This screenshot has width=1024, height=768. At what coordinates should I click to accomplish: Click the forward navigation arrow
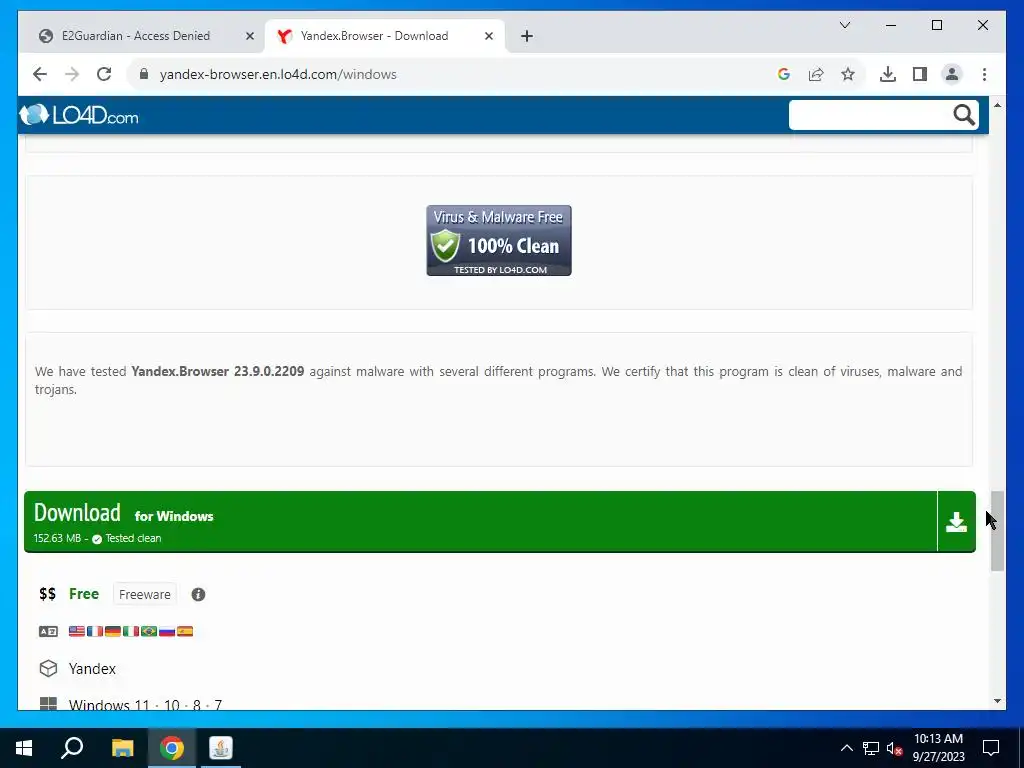click(x=72, y=74)
